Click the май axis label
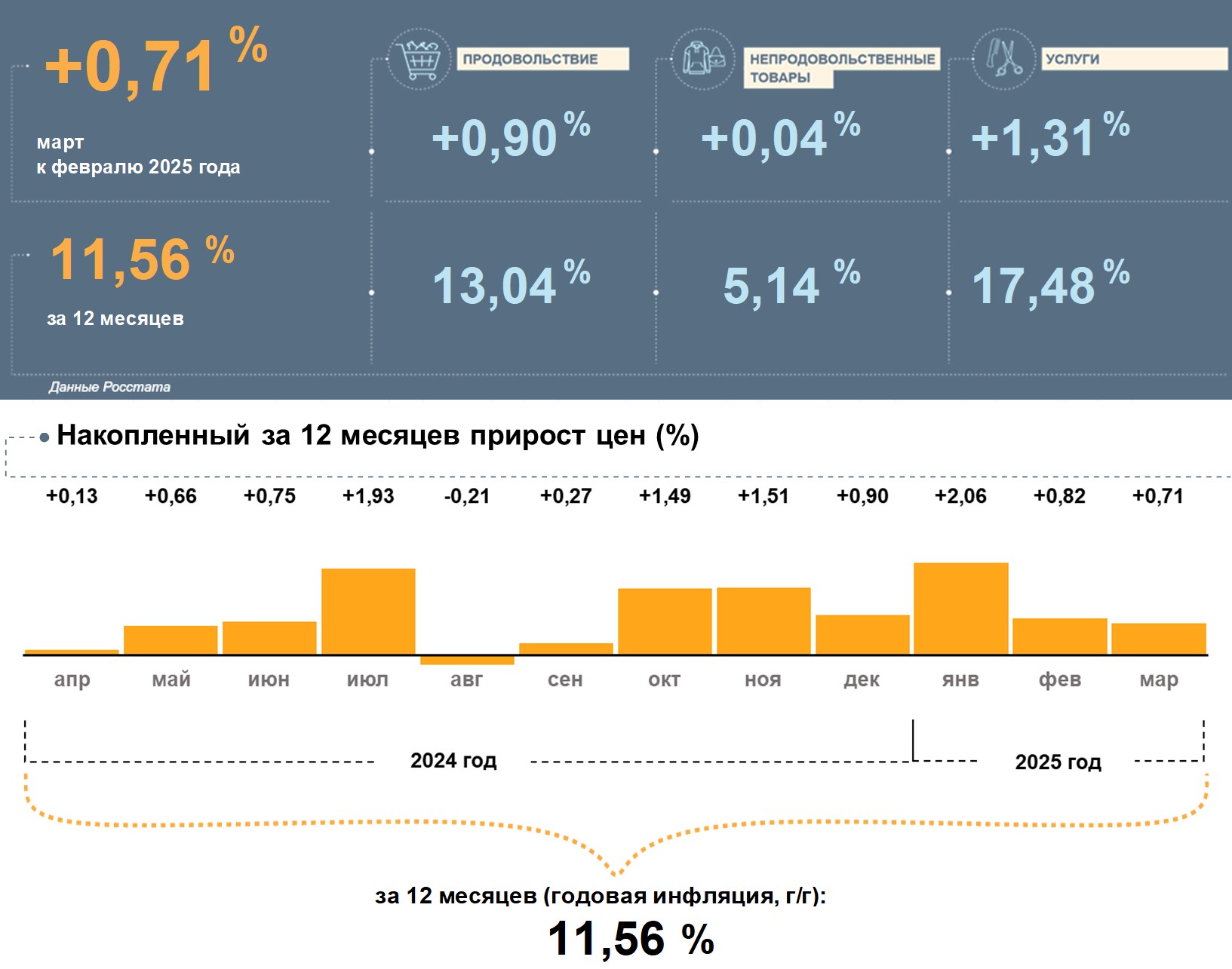Screen dimensions: 1232x969 tap(171, 680)
